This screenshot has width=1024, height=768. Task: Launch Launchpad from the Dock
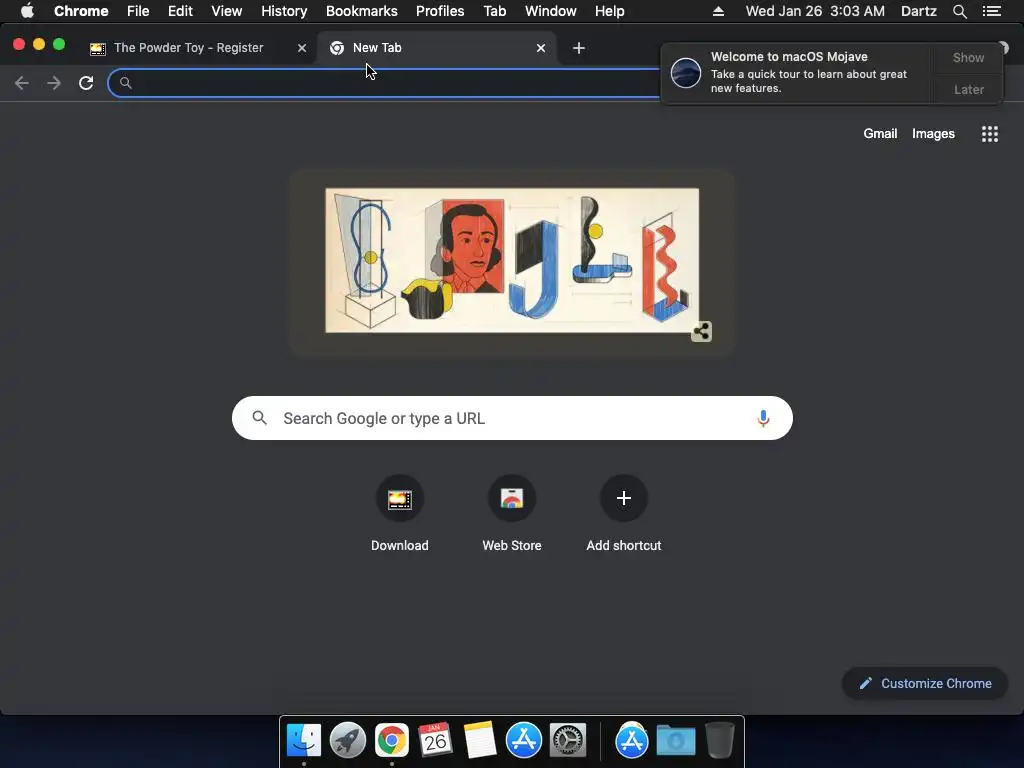(347, 741)
